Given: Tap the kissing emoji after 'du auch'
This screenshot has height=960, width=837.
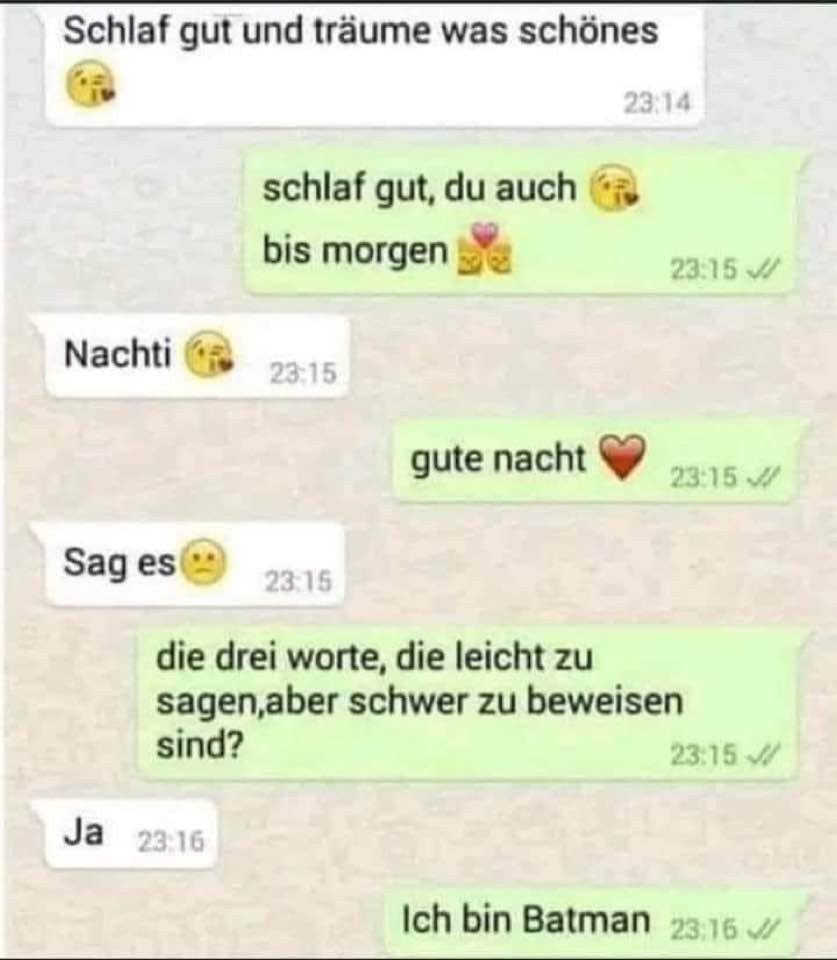Looking at the screenshot, I should (x=614, y=189).
